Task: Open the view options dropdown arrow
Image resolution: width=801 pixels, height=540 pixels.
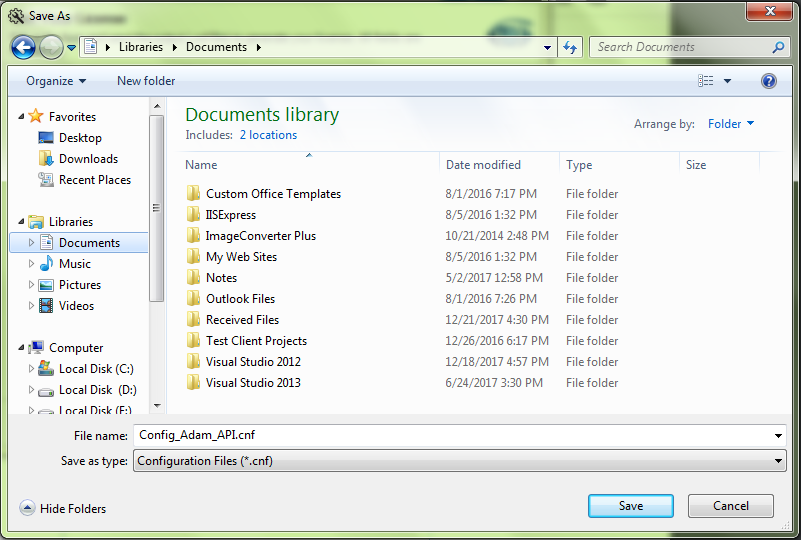Action: (727, 81)
